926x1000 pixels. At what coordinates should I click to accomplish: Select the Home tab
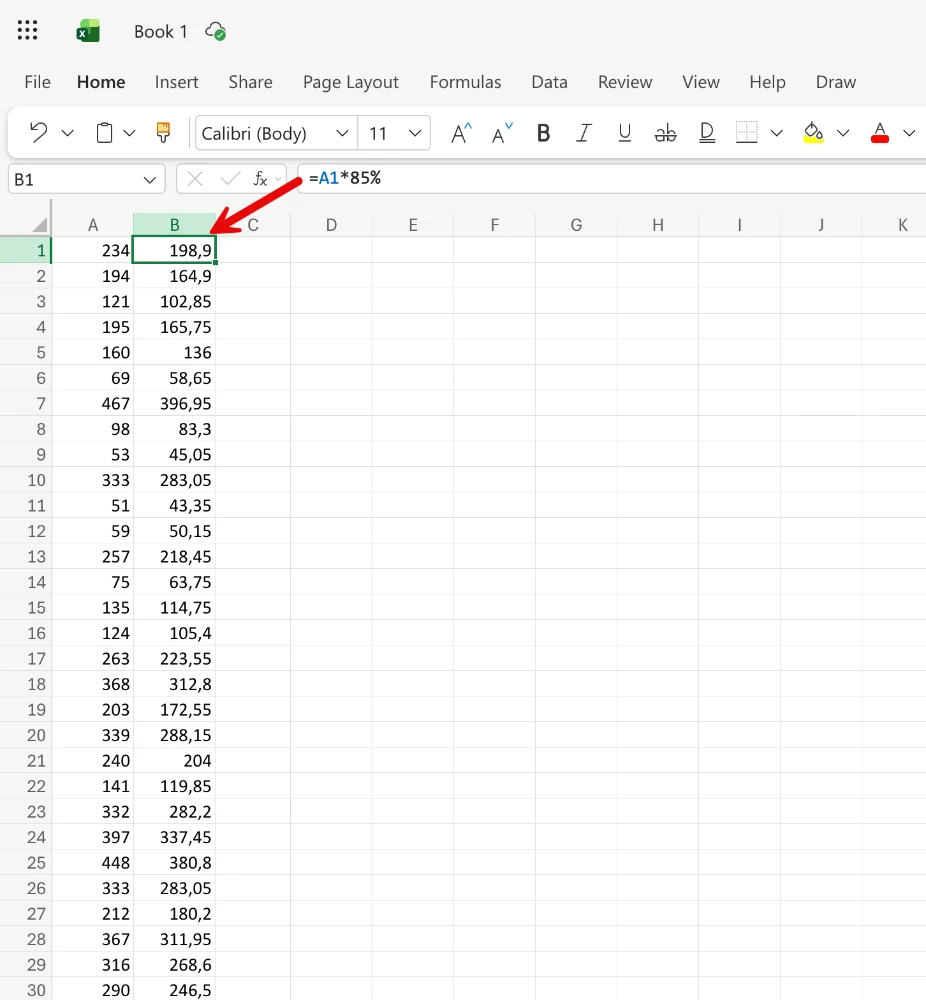coord(101,82)
